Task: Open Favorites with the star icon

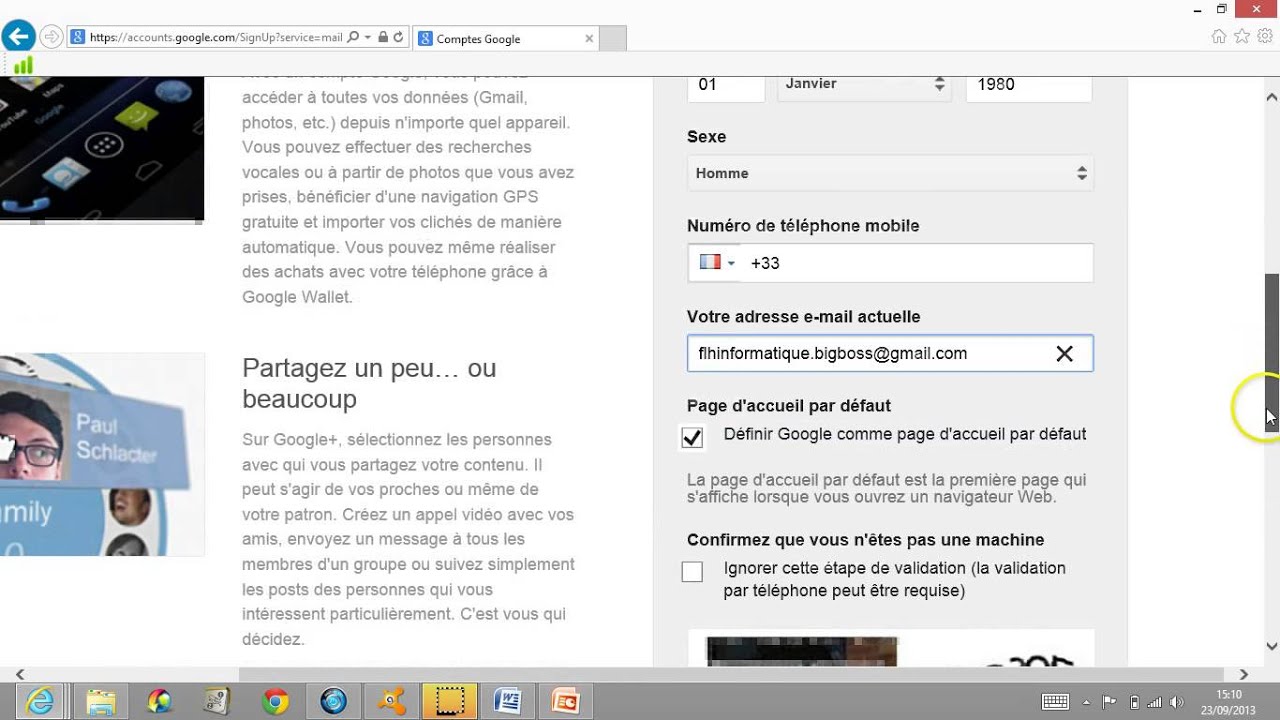Action: point(1242,36)
